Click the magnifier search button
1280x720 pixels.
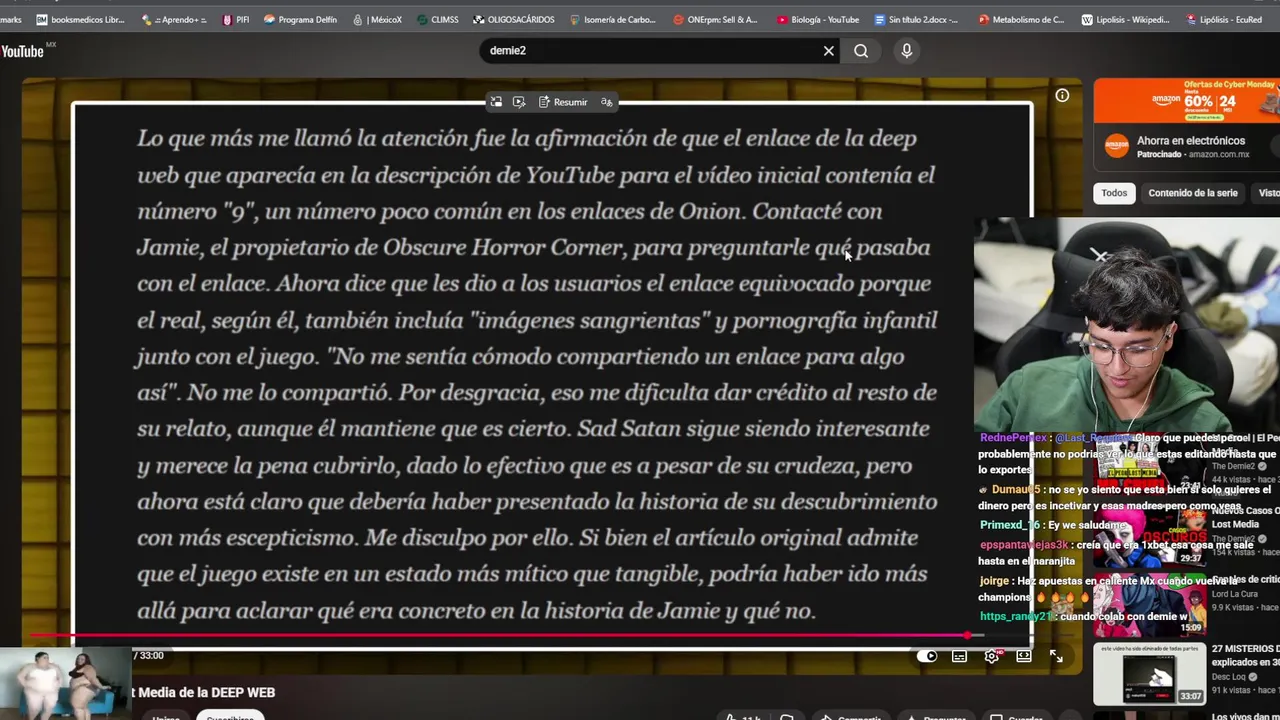tap(861, 51)
